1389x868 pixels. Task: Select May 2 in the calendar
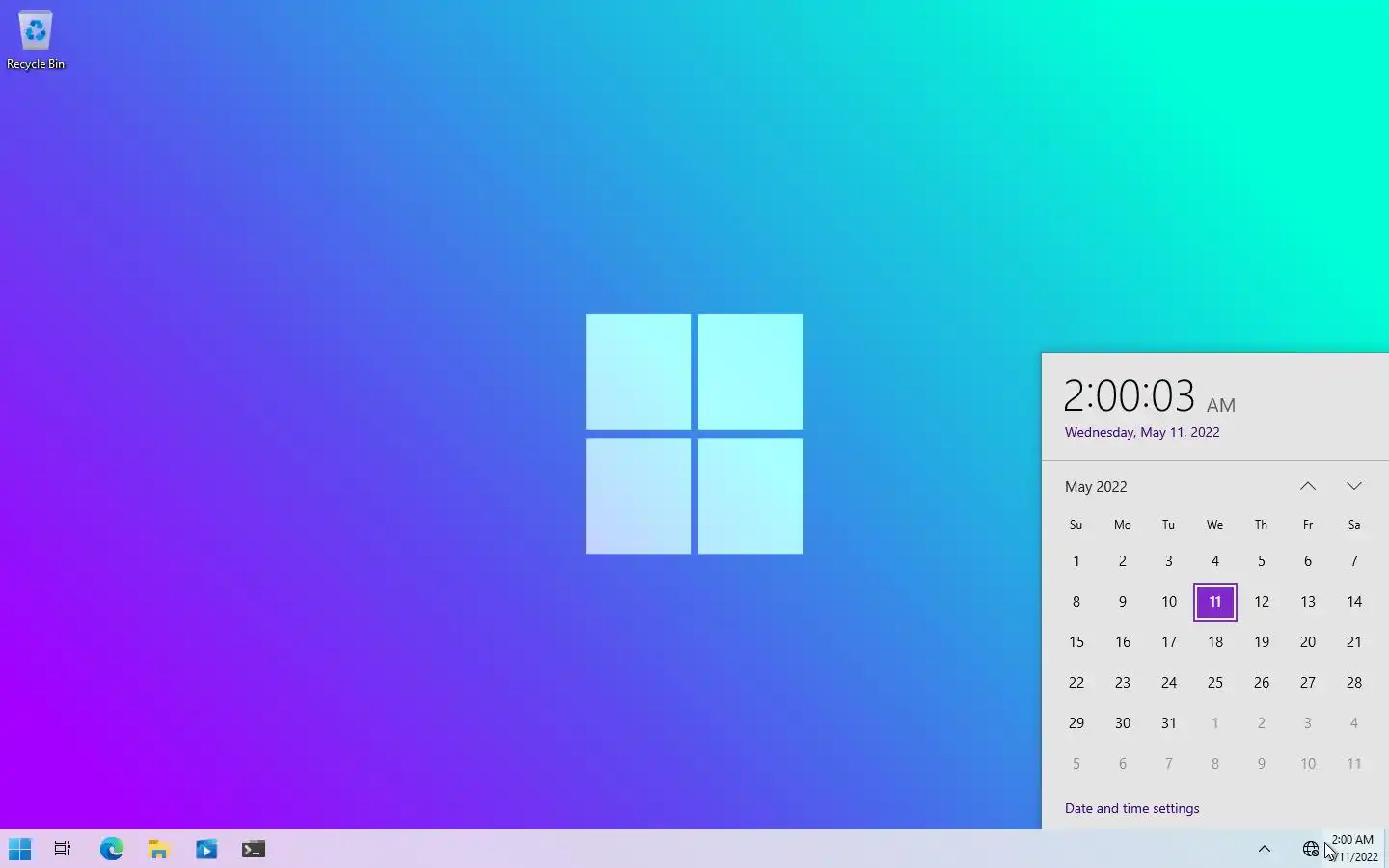point(1123,561)
